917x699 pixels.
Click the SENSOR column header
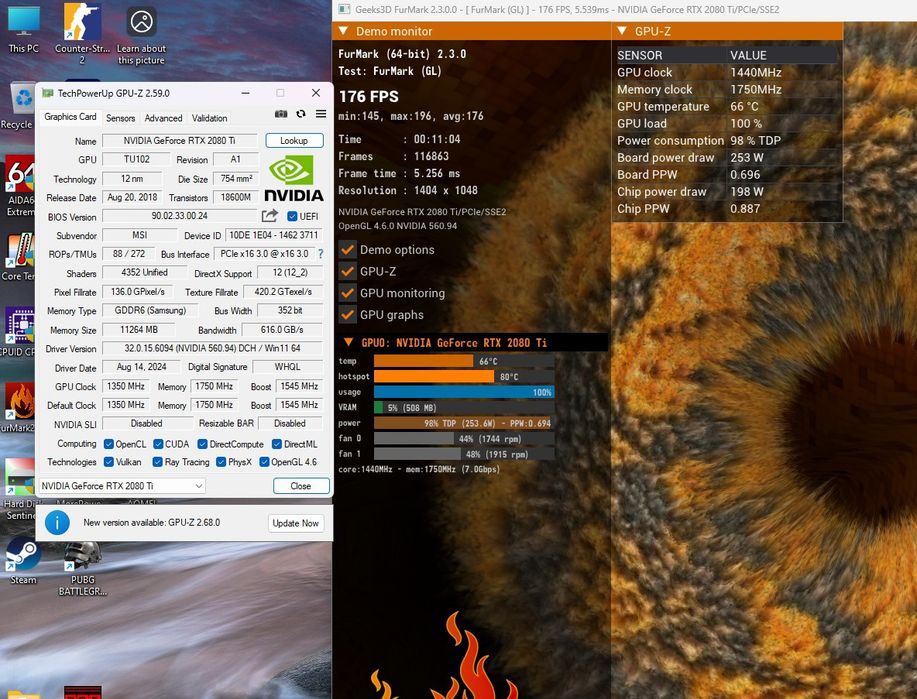pyautogui.click(x=640, y=55)
